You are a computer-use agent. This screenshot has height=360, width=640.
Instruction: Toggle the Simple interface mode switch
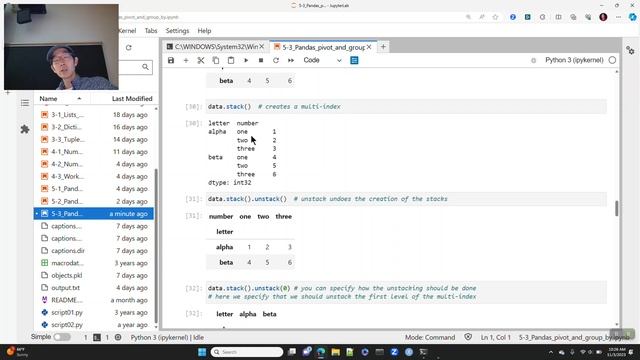(x=62, y=337)
